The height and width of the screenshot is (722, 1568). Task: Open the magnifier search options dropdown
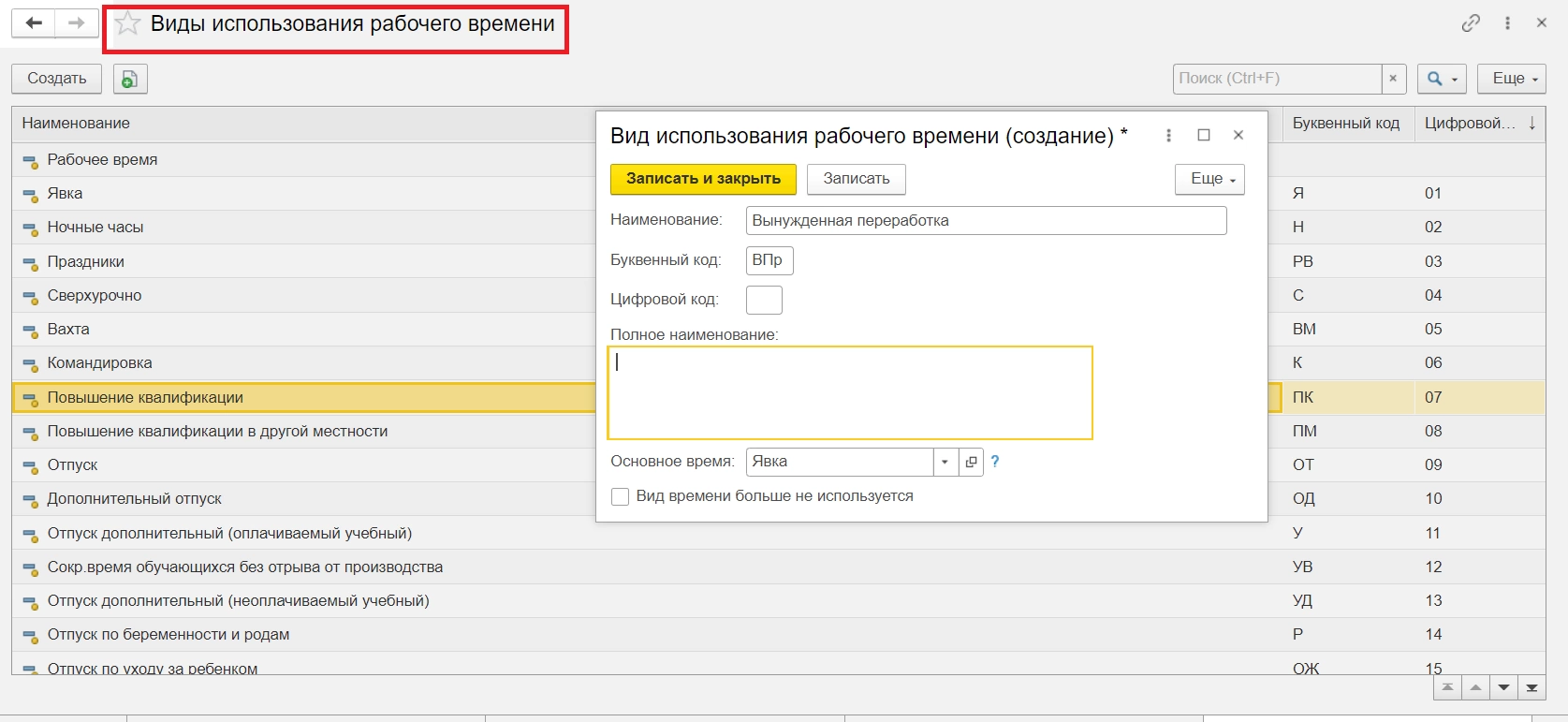coord(1441,79)
